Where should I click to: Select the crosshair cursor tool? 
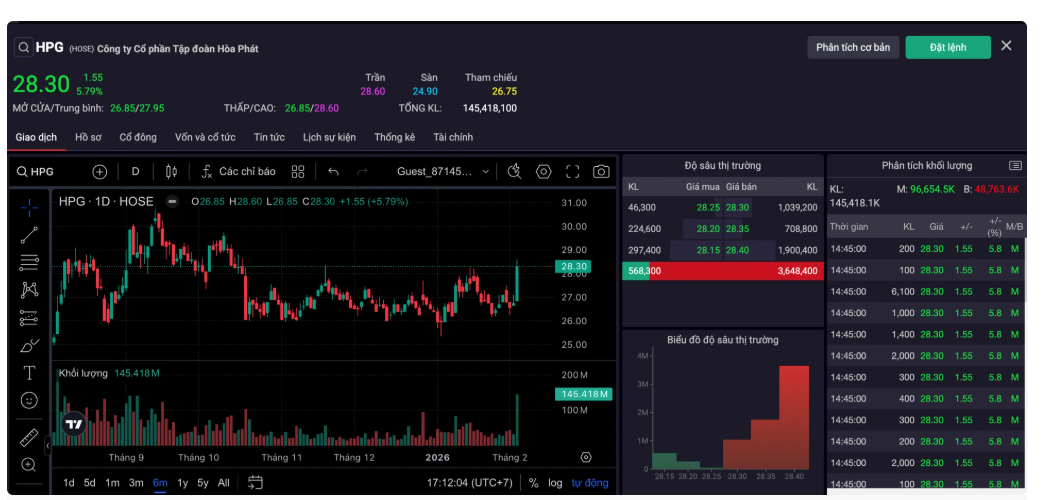pyautogui.click(x=29, y=207)
